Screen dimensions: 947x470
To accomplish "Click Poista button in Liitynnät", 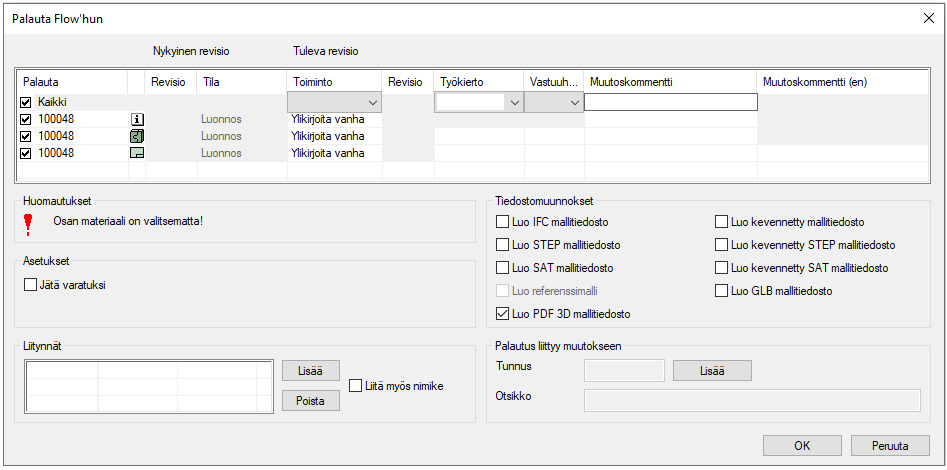I will tap(310, 400).
